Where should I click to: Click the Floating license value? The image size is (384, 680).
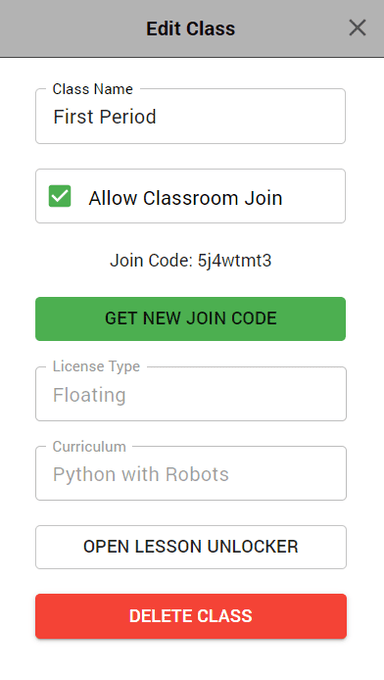tap(89, 395)
